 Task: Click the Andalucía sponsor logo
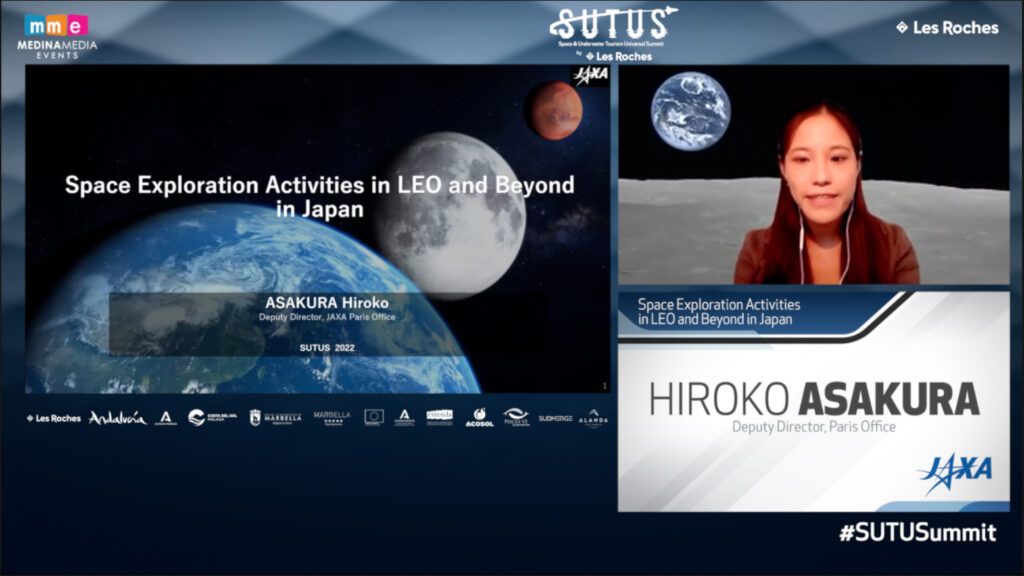(x=118, y=418)
